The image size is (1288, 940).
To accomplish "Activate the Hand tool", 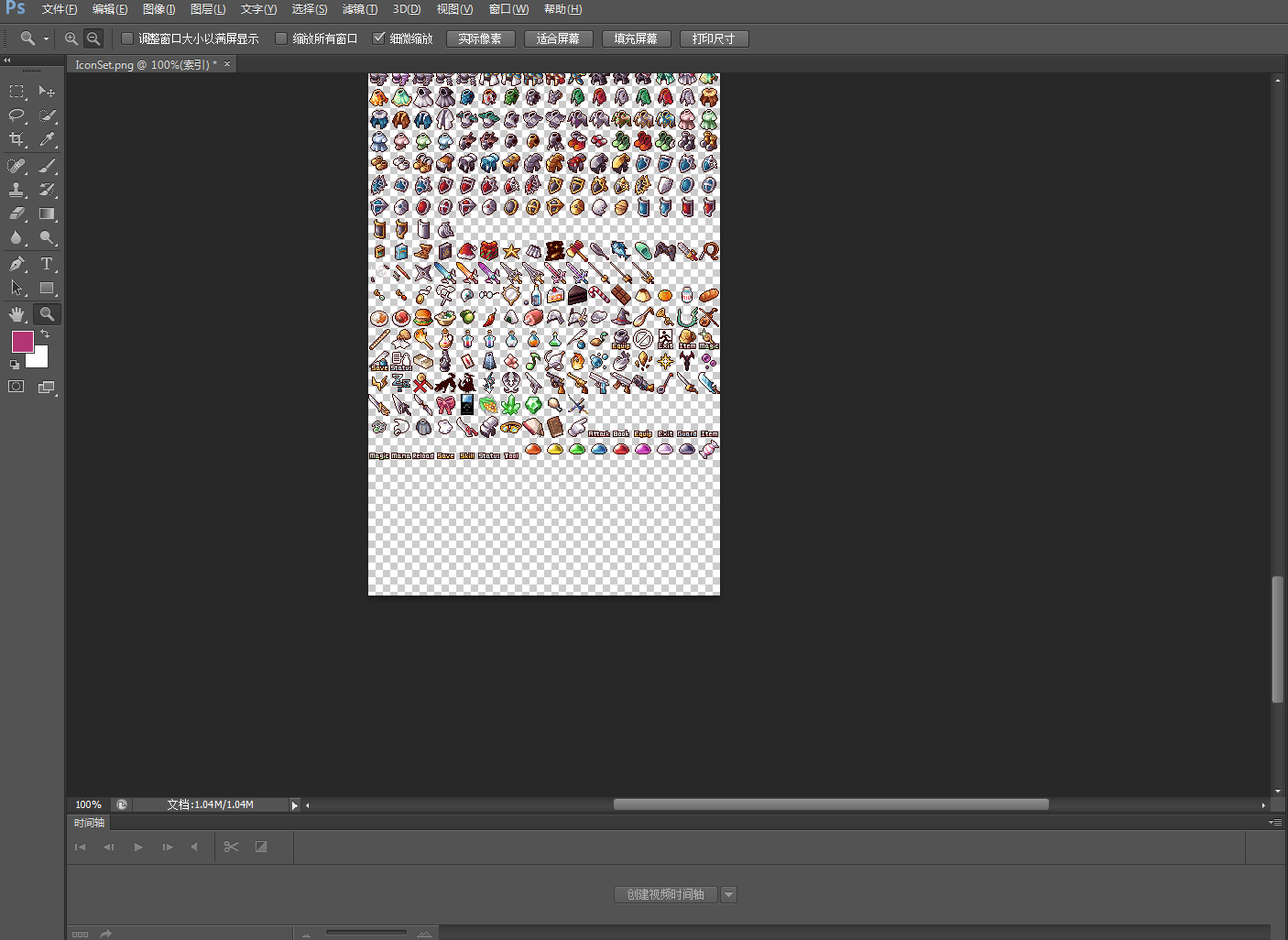I will 16,314.
